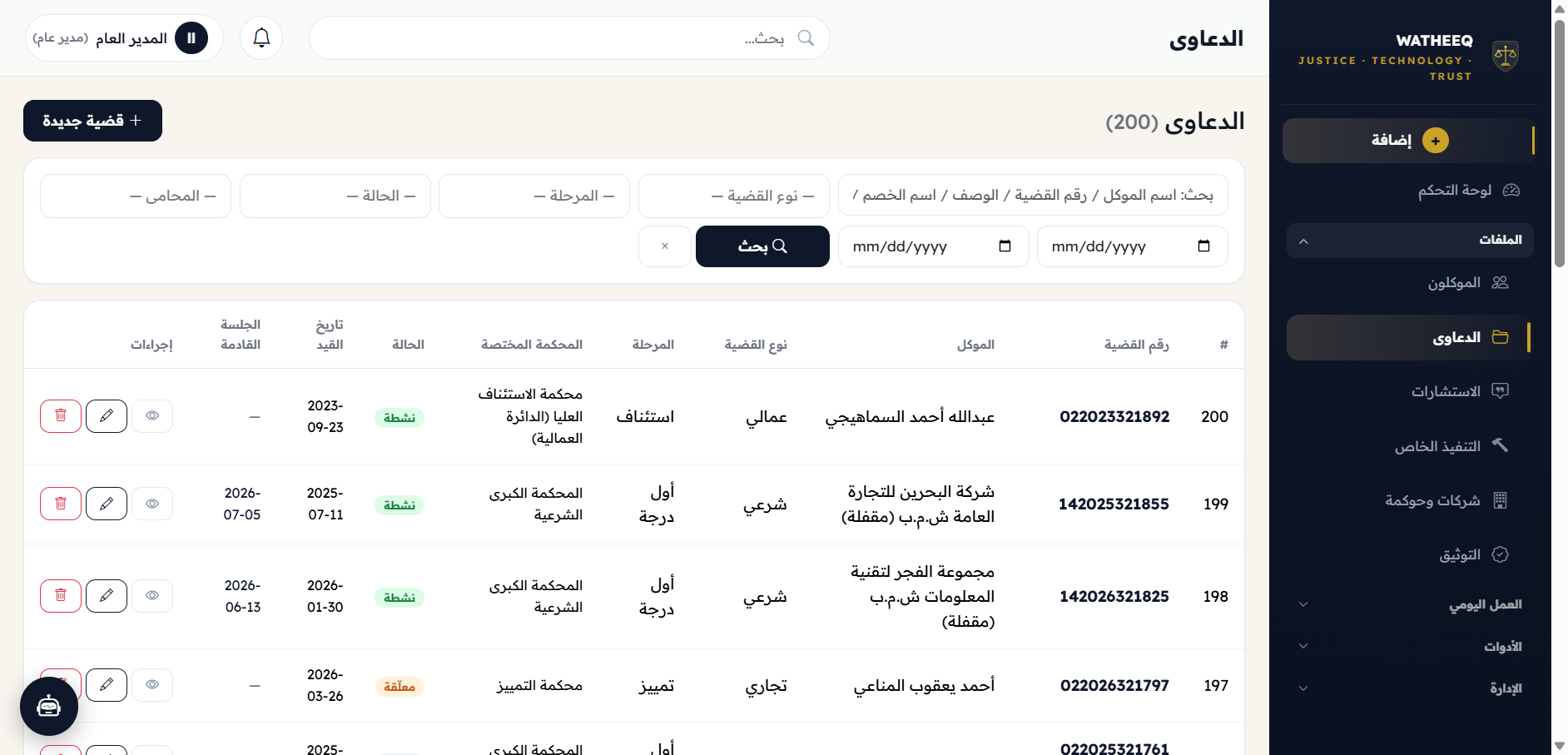1568x755 pixels.
Task: Focus the client name / case number search field
Action: click(1033, 196)
